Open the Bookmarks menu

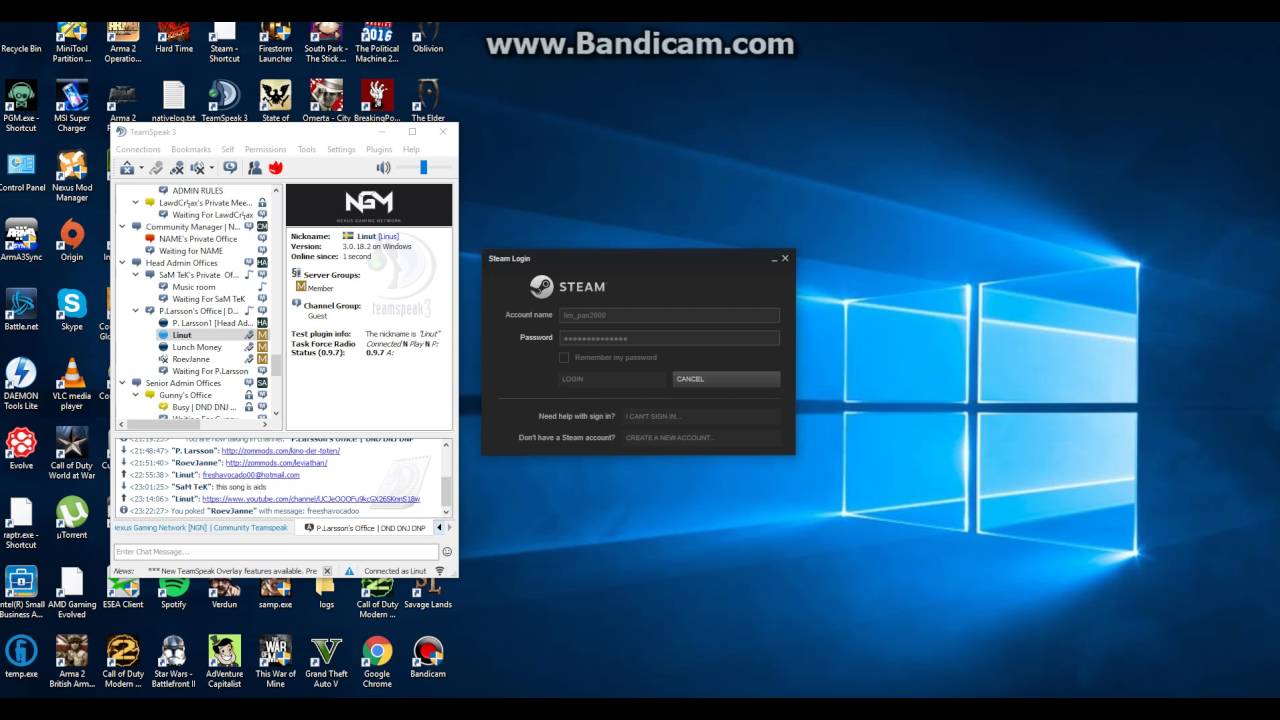(x=191, y=149)
